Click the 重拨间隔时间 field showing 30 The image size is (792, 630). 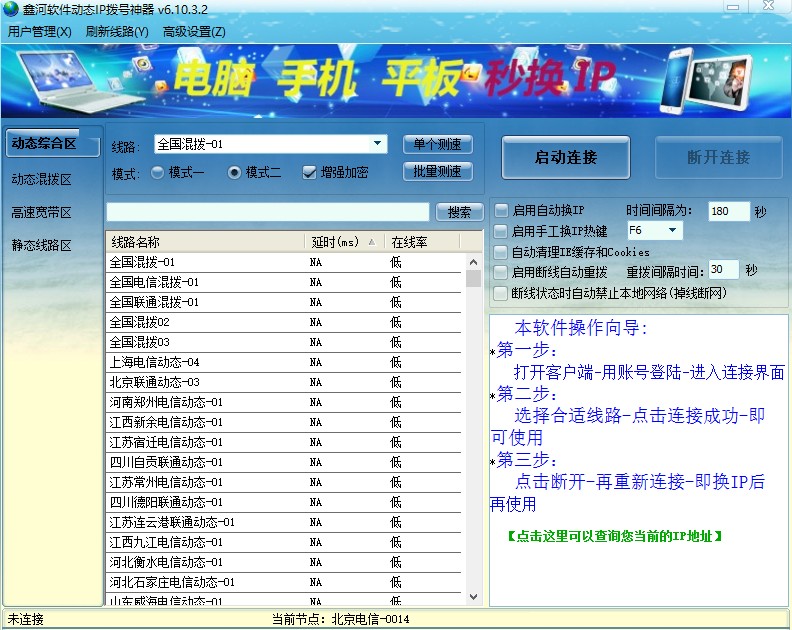(723, 270)
